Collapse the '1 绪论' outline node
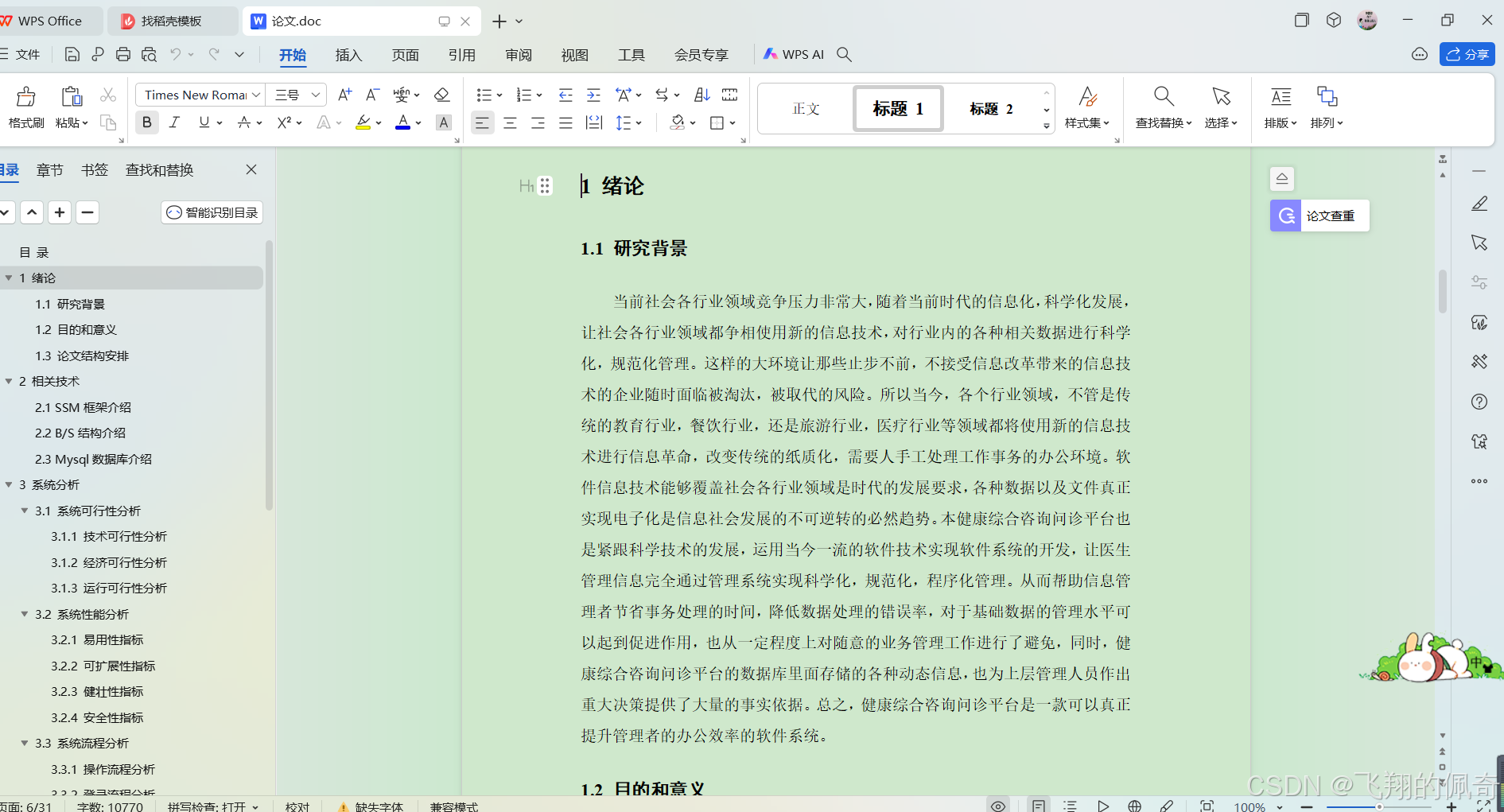Viewport: 1504px width, 812px height. click(9, 278)
